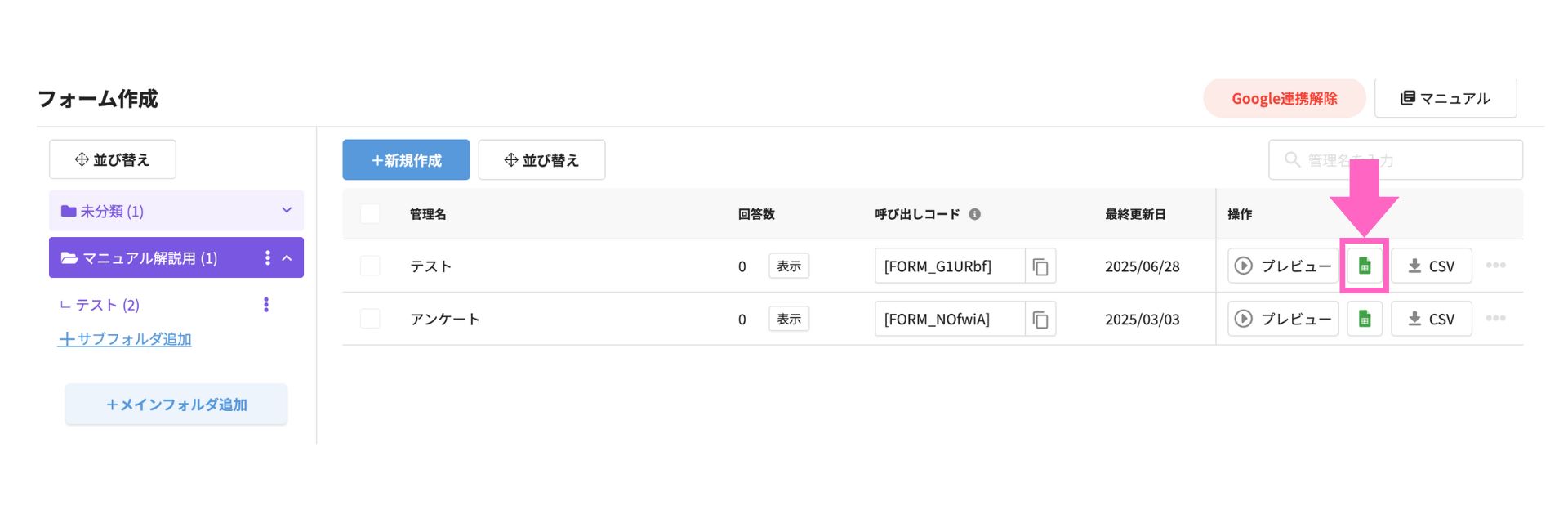1568x523 pixels.
Task: Select the テスト (2) subfolder
Action: 108,305
